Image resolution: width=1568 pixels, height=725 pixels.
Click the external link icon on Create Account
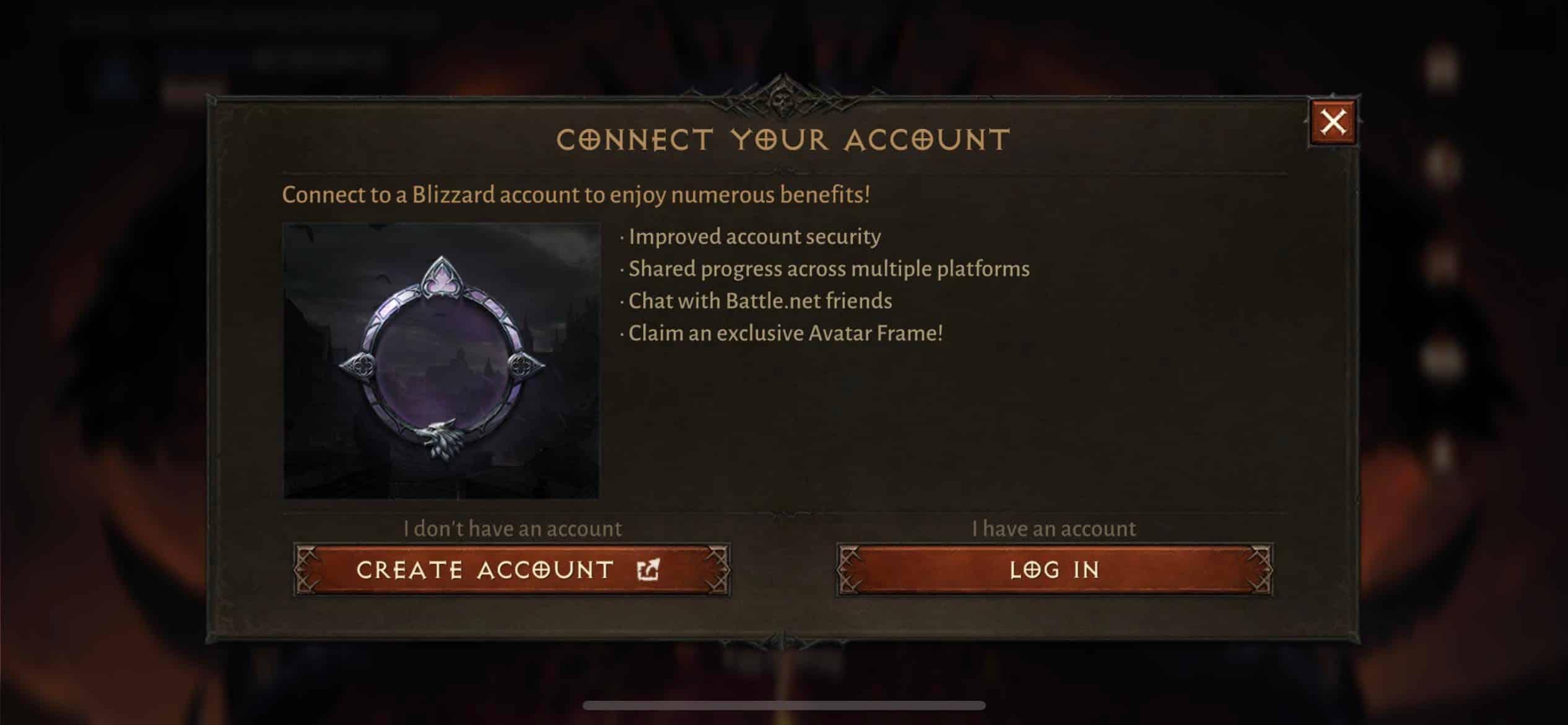[648, 569]
